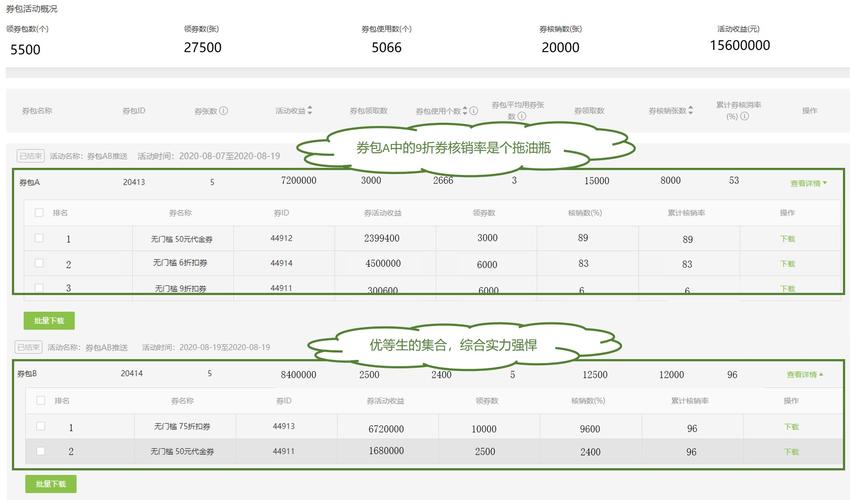
Task: Click the 券包ID column header
Action: tap(134, 111)
